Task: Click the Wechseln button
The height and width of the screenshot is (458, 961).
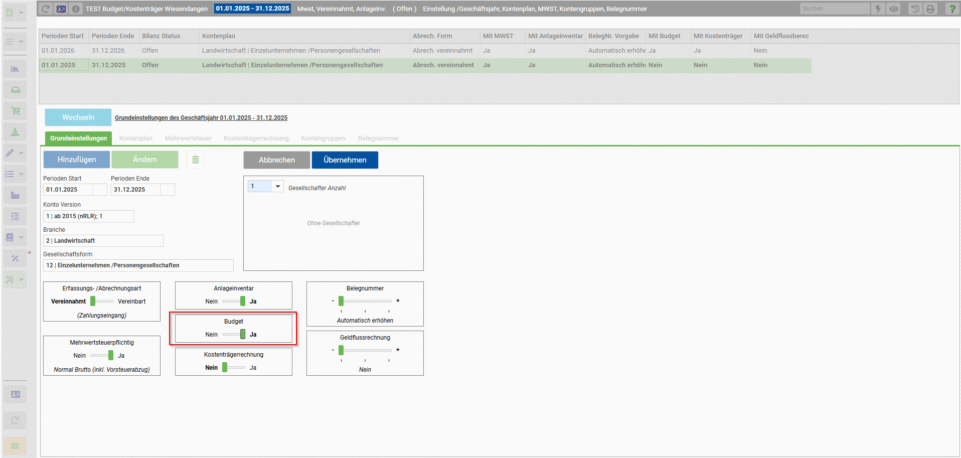Action: [78, 117]
